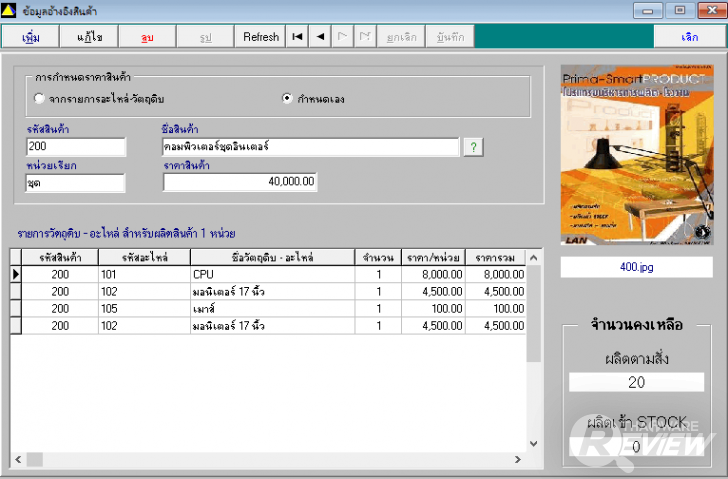Click part code 105 cell

144,309
